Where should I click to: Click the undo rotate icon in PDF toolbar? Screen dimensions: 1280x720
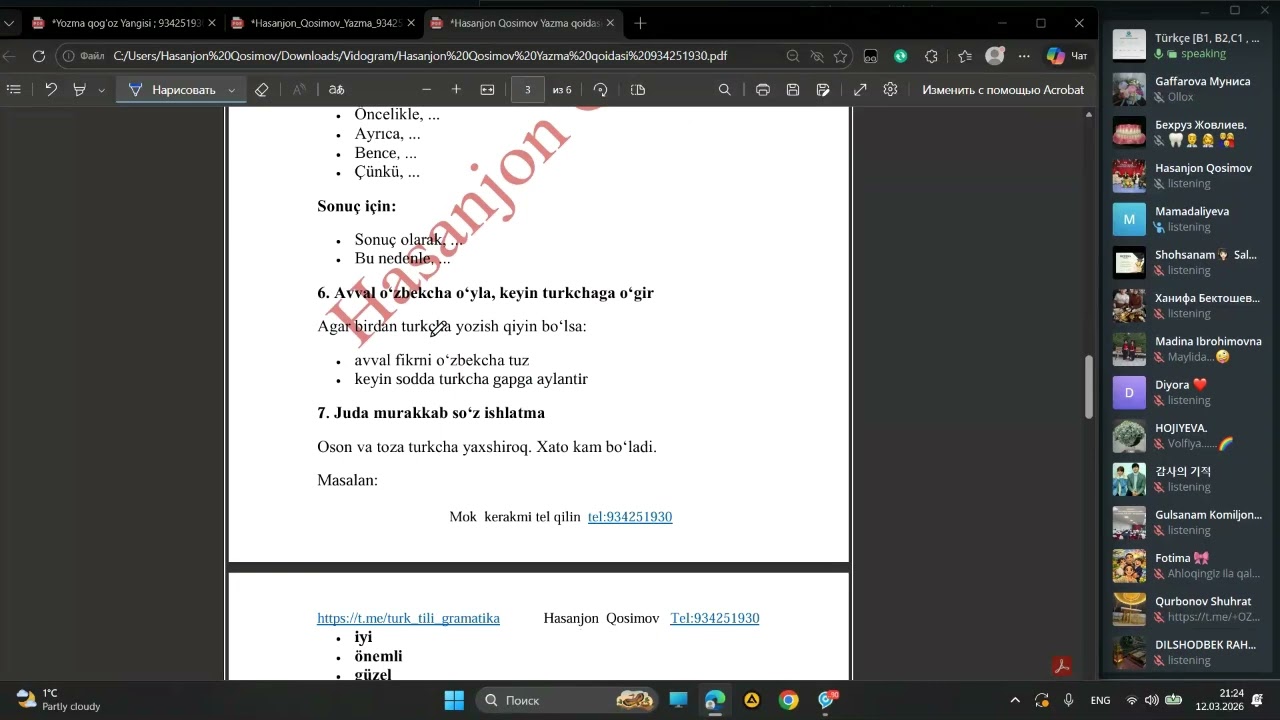(51, 90)
